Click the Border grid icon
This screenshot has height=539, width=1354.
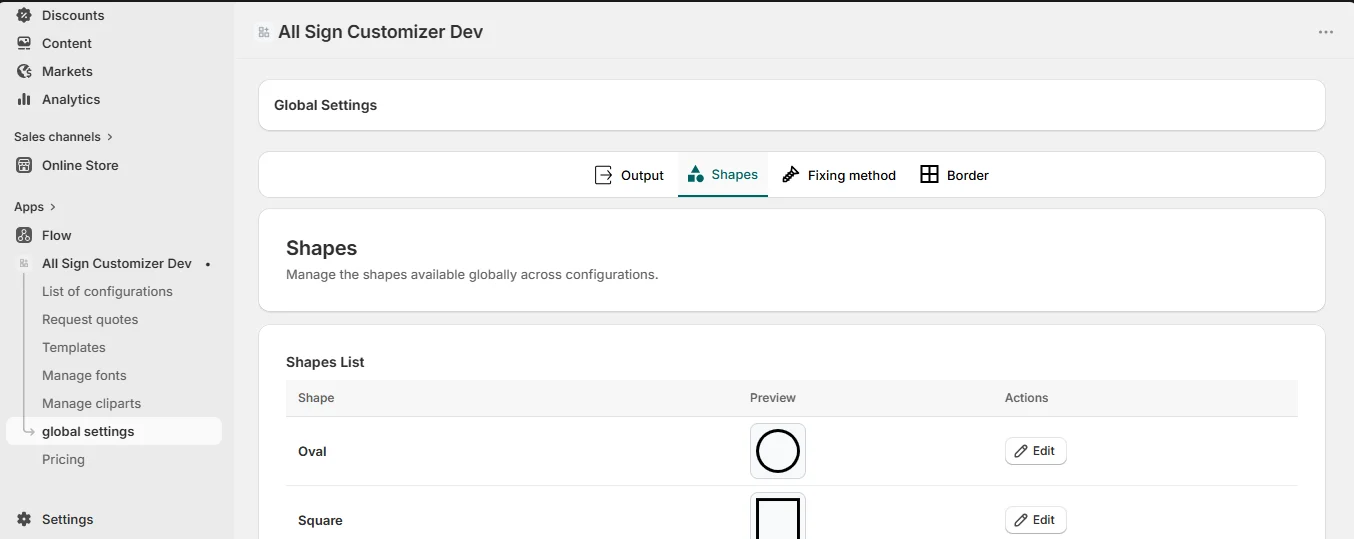tap(929, 175)
